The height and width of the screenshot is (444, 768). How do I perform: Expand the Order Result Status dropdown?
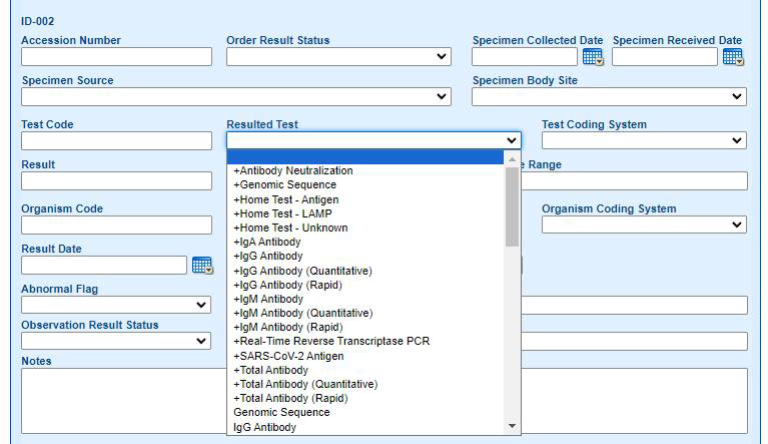tap(338, 56)
